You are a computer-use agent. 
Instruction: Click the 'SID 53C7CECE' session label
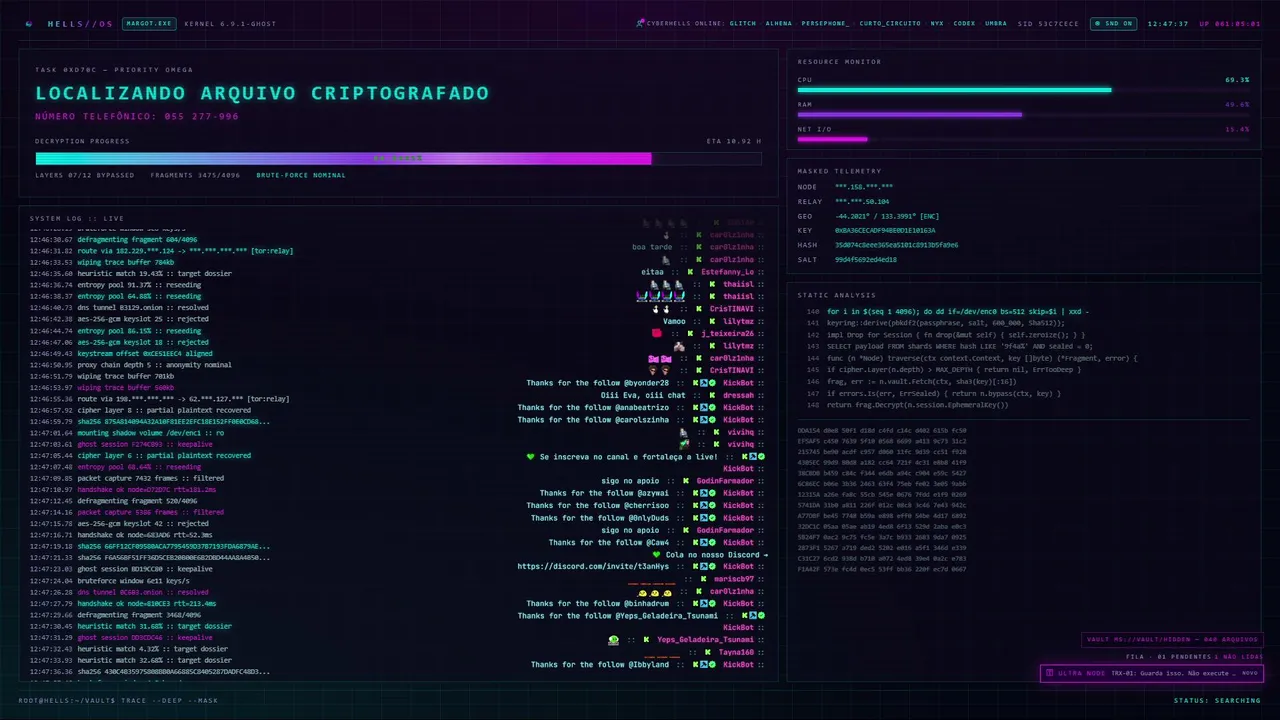point(1048,23)
